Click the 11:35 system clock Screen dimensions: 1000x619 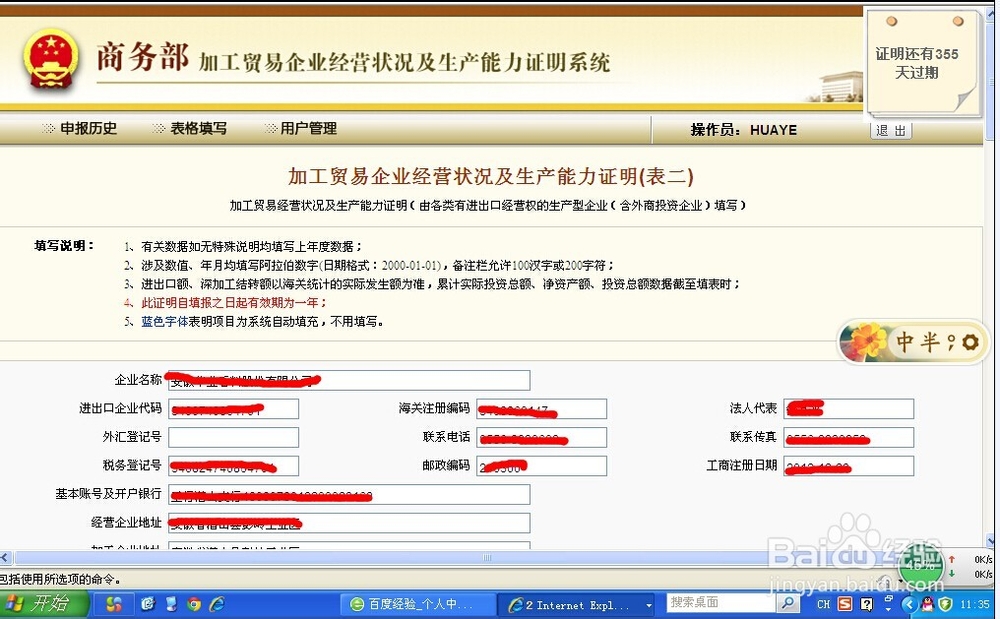pyautogui.click(x=975, y=604)
